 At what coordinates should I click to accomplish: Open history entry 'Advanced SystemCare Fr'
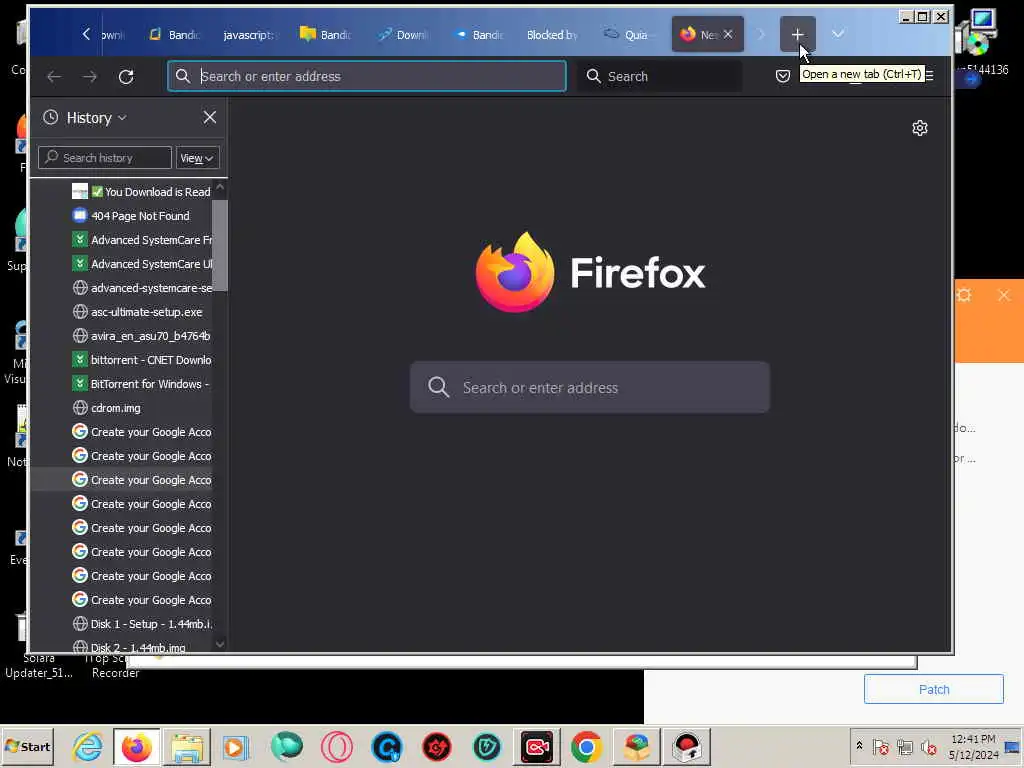[142, 240]
